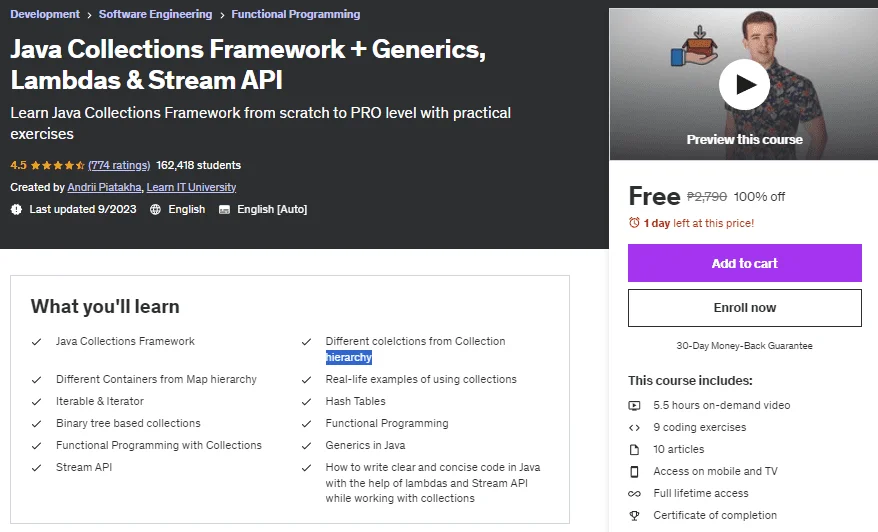Click the Real-life examples of using collections text
The height and width of the screenshot is (532, 878).
421,379
